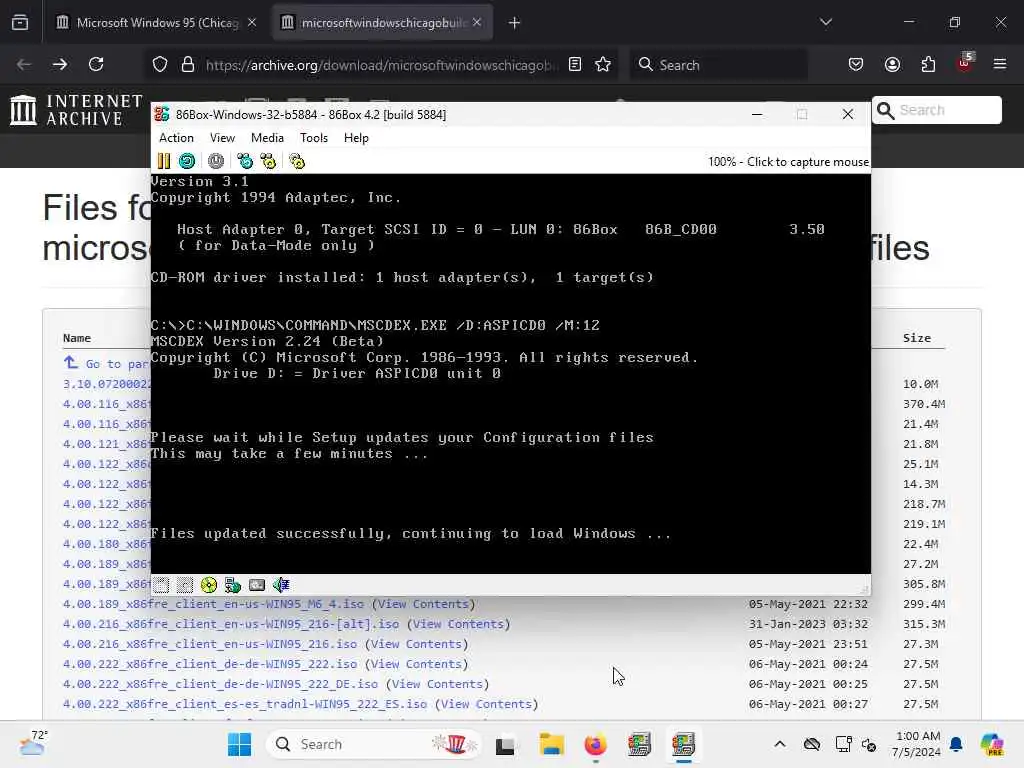Open a new Firefox tab

515,23
